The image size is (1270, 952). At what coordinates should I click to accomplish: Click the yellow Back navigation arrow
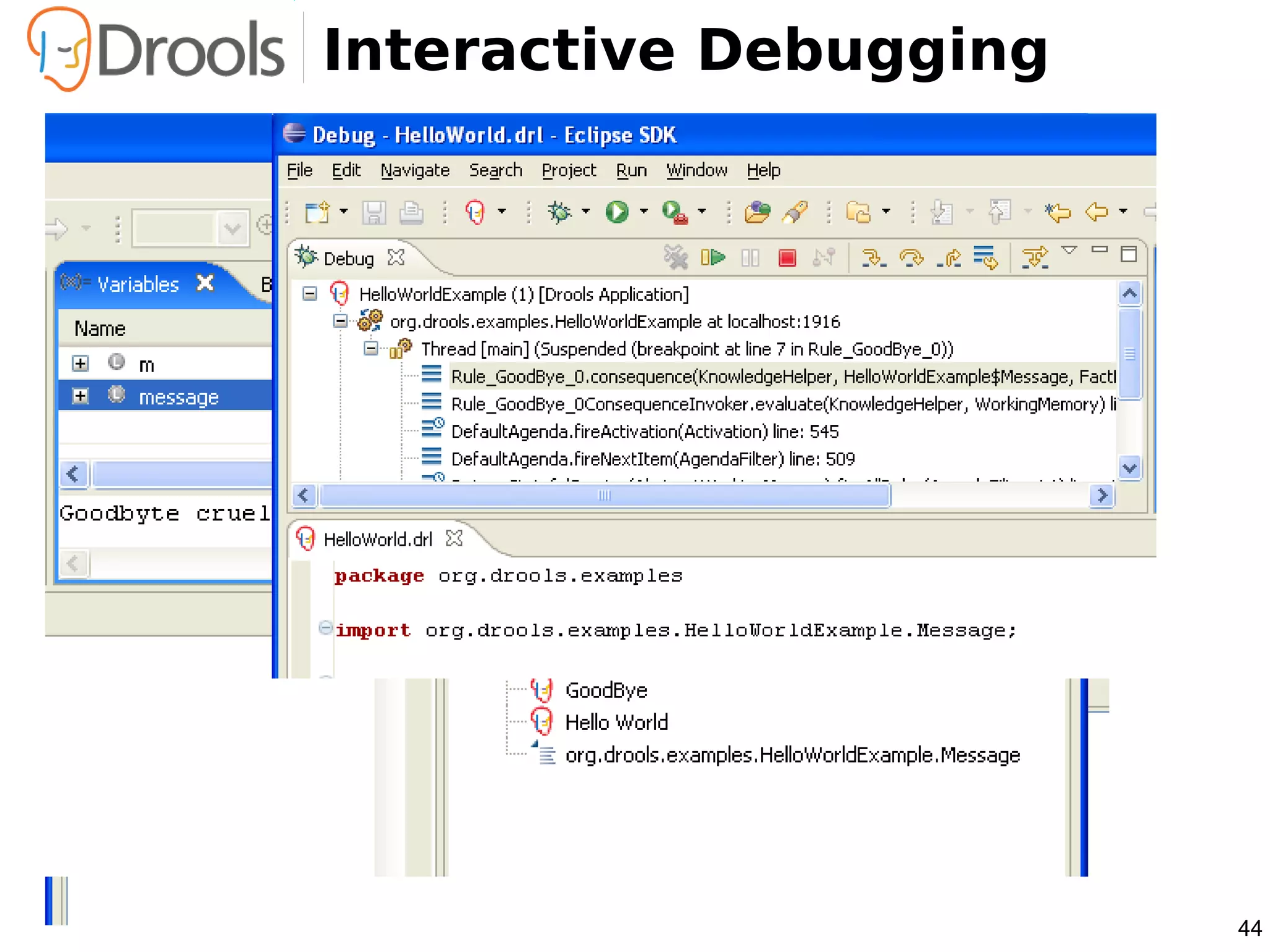click(1097, 211)
